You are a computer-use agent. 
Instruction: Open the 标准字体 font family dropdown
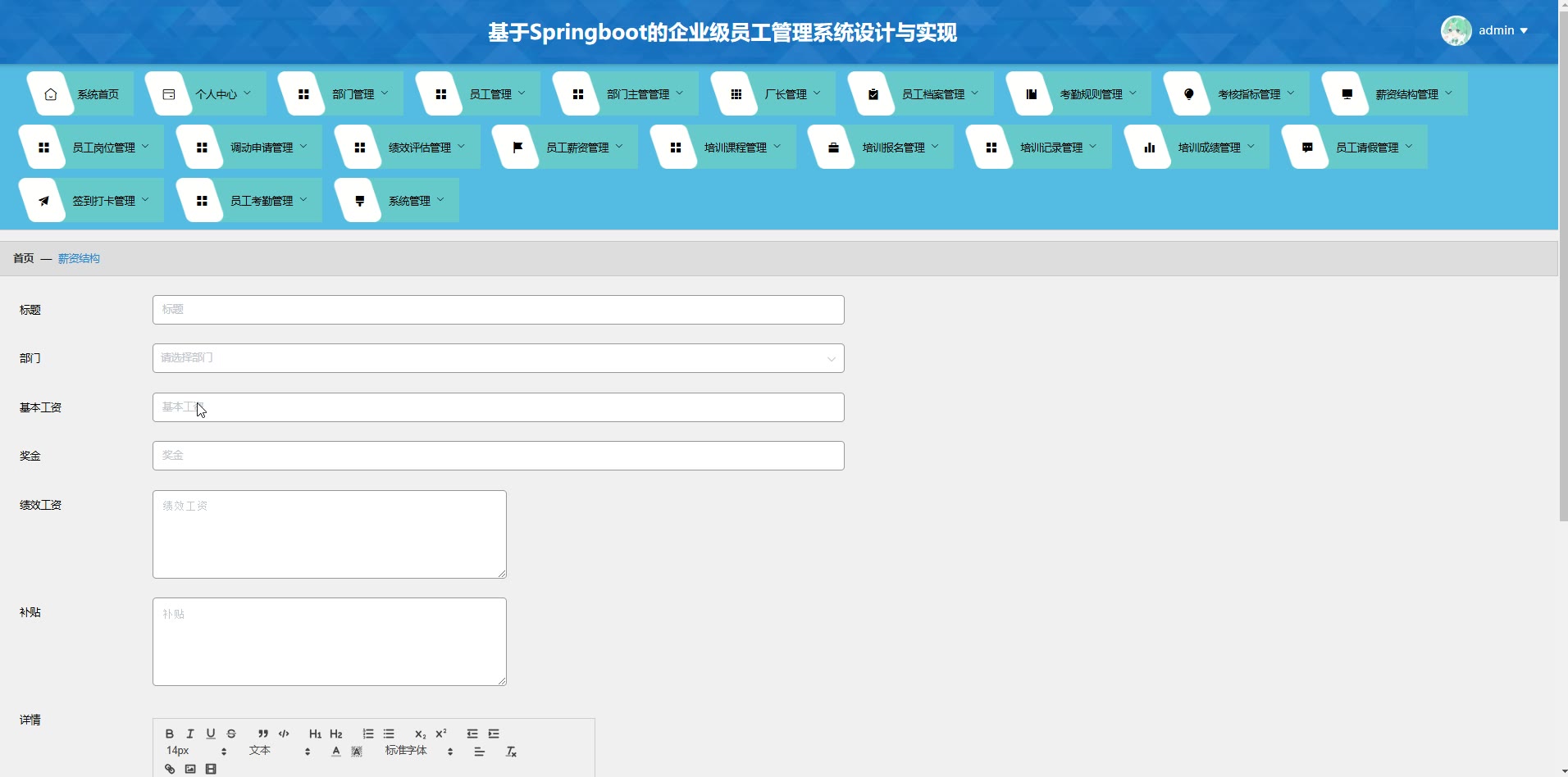coord(419,751)
